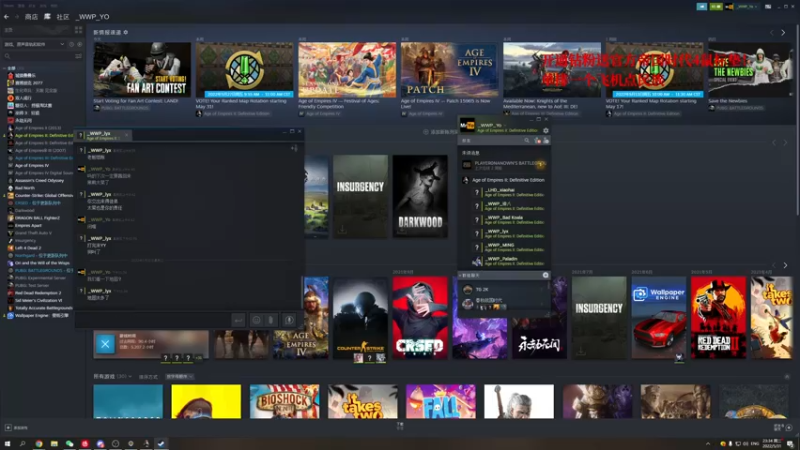
Task: Collapse the 全部 games category
Action: (x=5, y=68)
